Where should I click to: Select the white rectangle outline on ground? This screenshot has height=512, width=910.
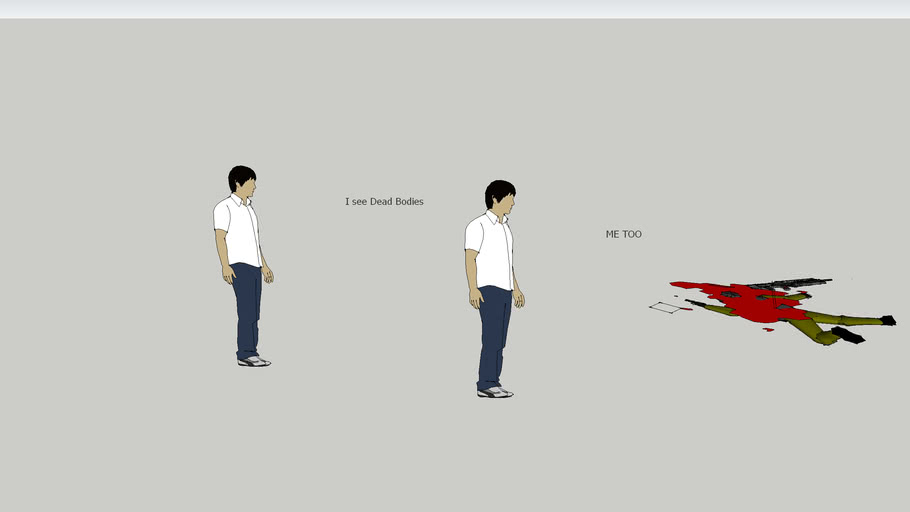coord(664,307)
